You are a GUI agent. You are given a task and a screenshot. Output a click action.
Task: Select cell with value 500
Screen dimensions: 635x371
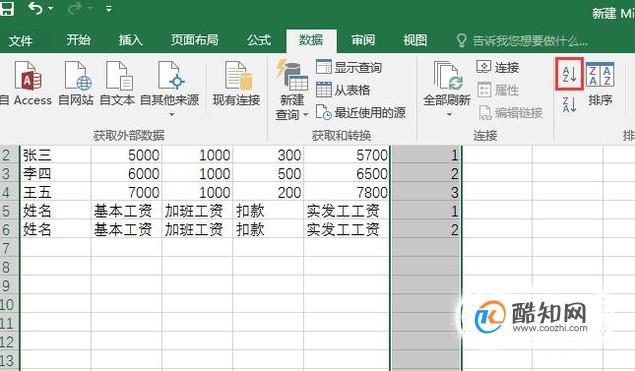coord(268,173)
